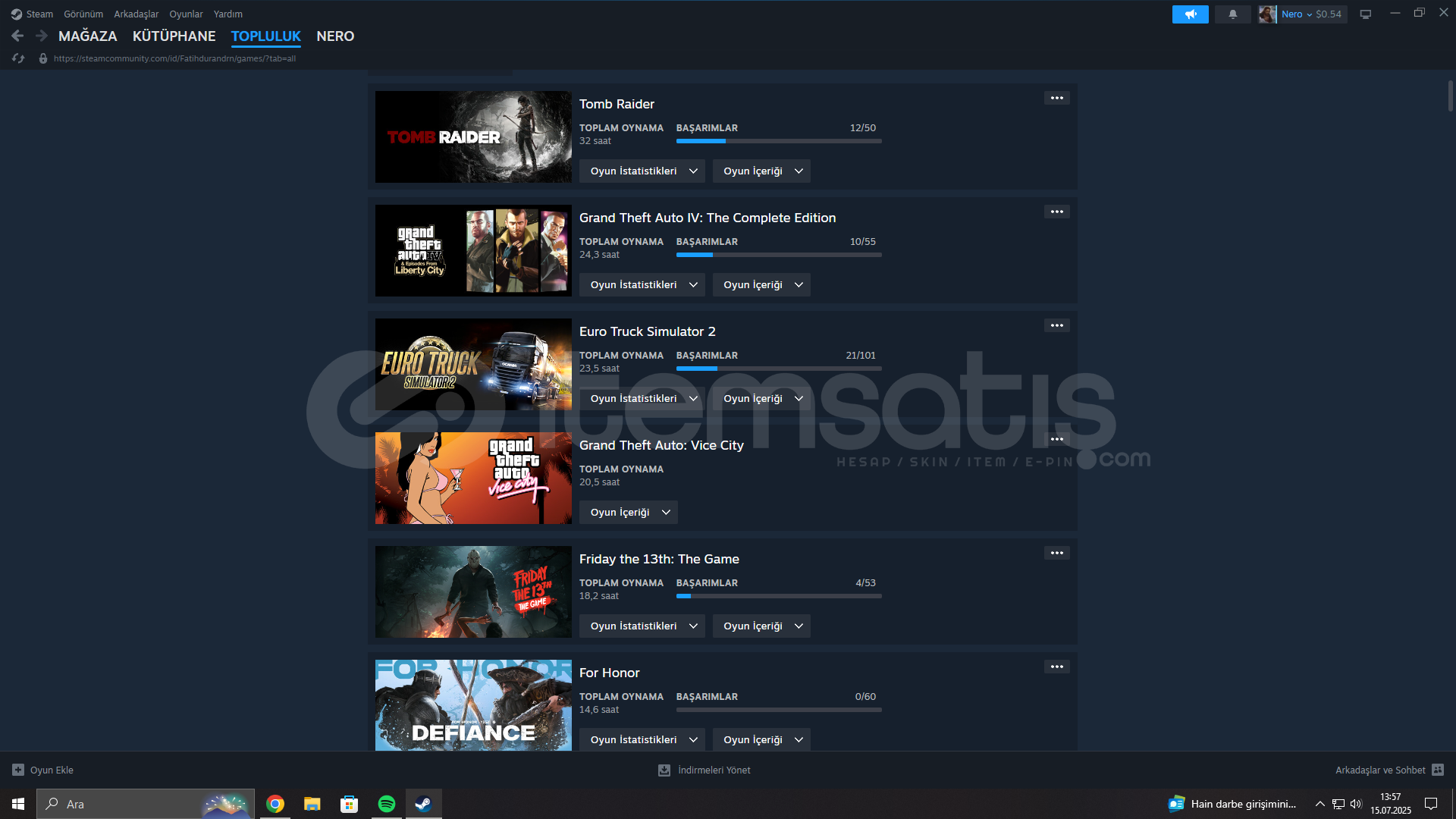The width and height of the screenshot is (1456, 819).
Task: Click Euro Truck Simulator 2 achievements progress bar
Action: [x=779, y=369]
